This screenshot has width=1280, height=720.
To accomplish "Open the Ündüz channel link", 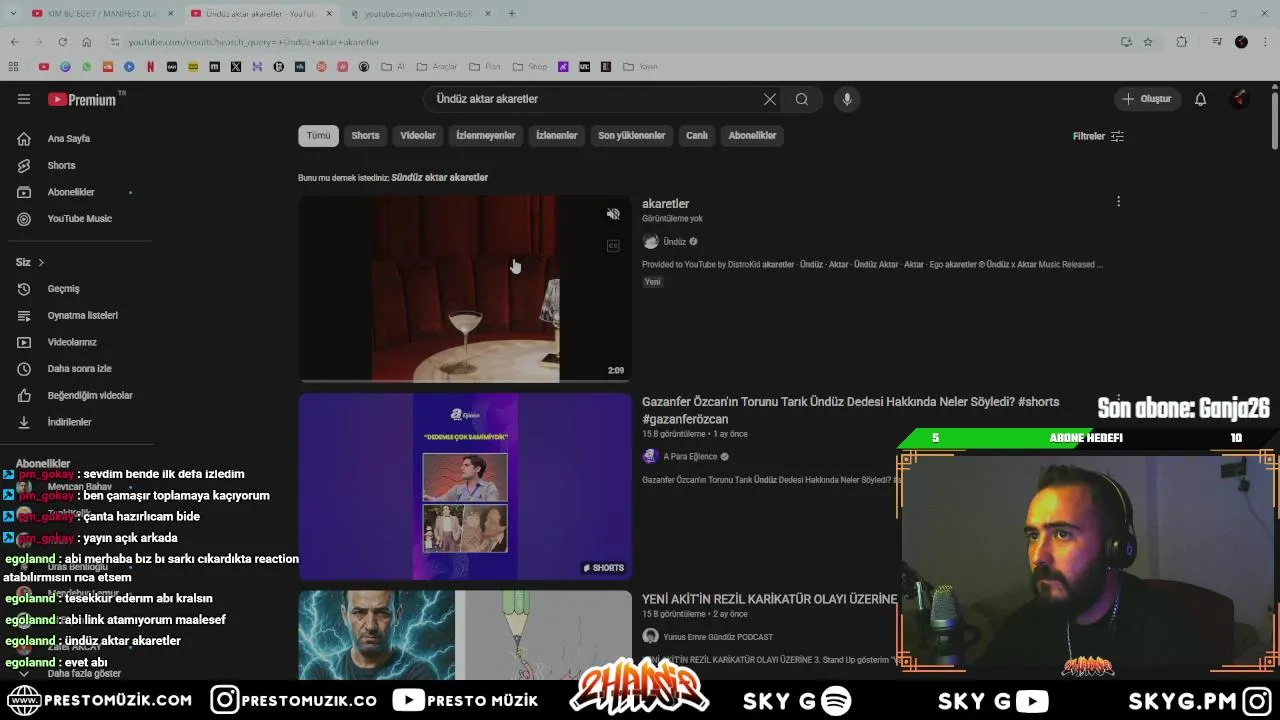I will (674, 242).
